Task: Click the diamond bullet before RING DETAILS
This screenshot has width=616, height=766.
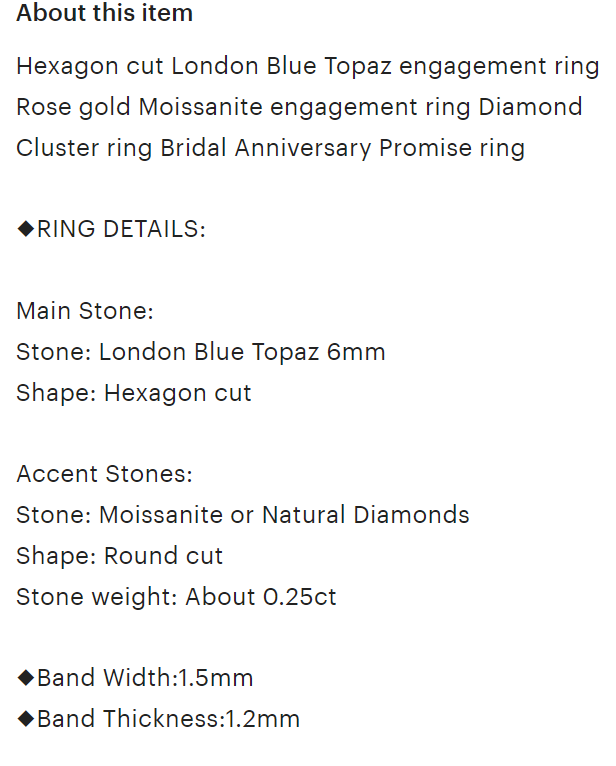Action: pyautogui.click(x=25, y=229)
